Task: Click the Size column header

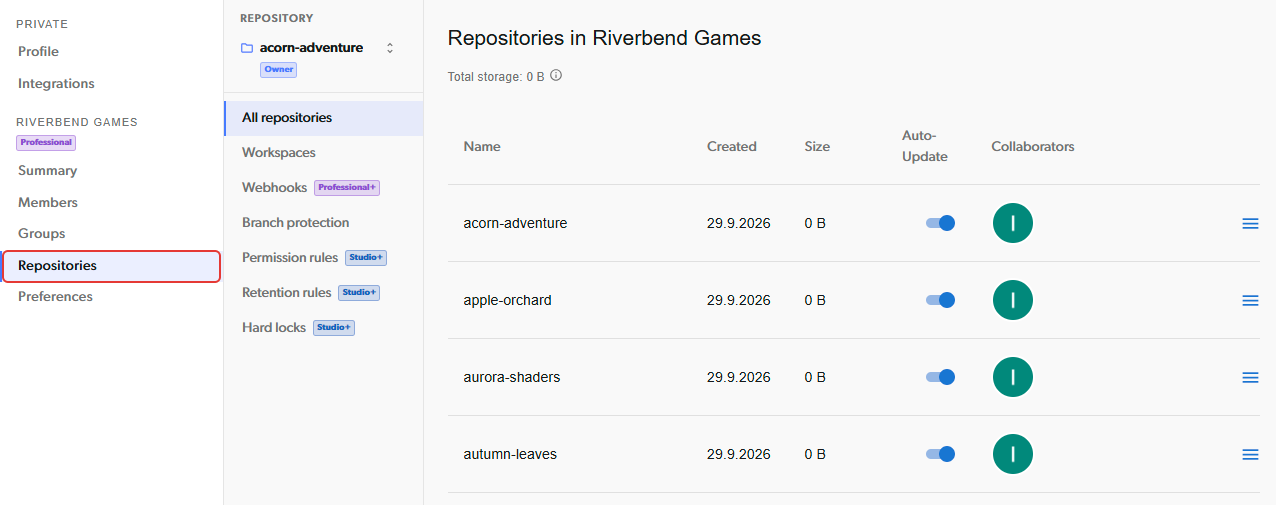Action: 817,146
